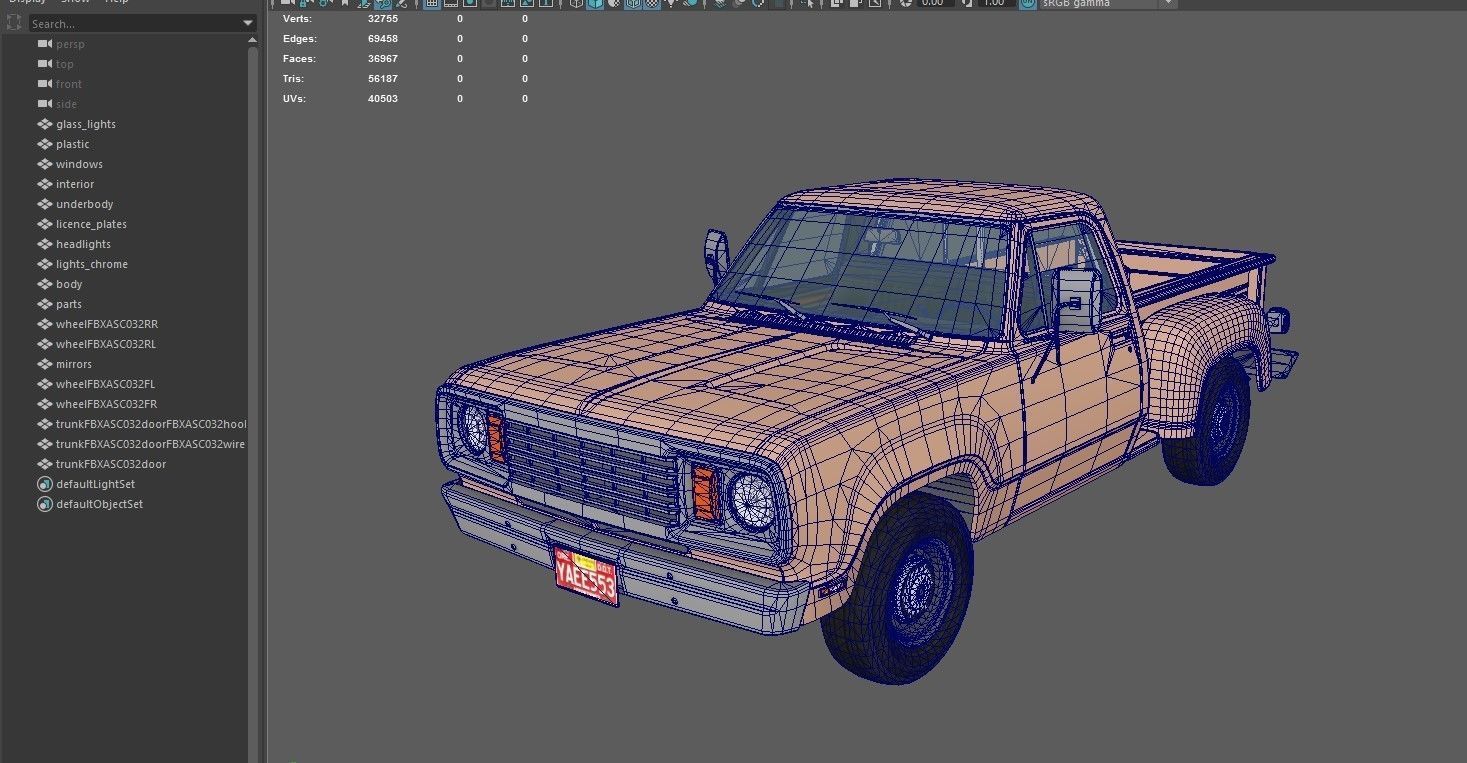Click the Verts count 32755
1467x763 pixels.
coord(383,18)
